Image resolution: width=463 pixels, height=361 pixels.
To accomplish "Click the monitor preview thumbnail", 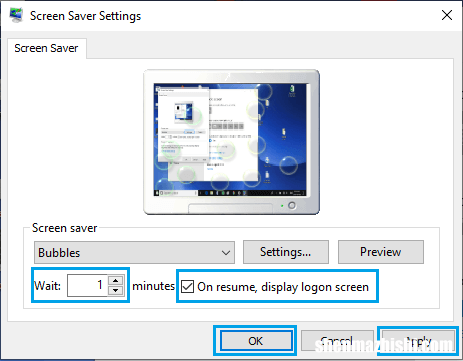I will tap(232, 142).
